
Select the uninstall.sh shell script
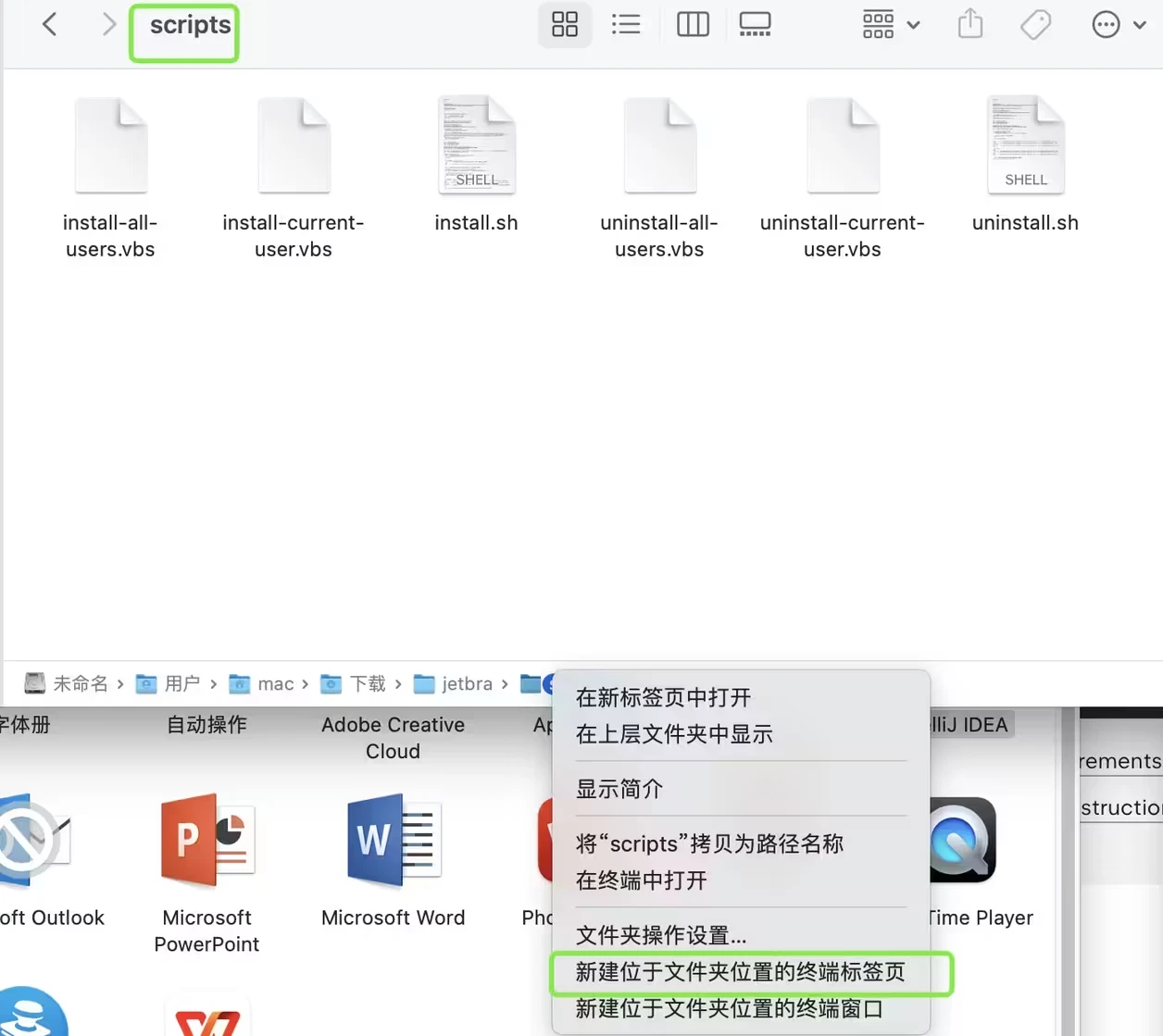pyautogui.click(x=1025, y=165)
